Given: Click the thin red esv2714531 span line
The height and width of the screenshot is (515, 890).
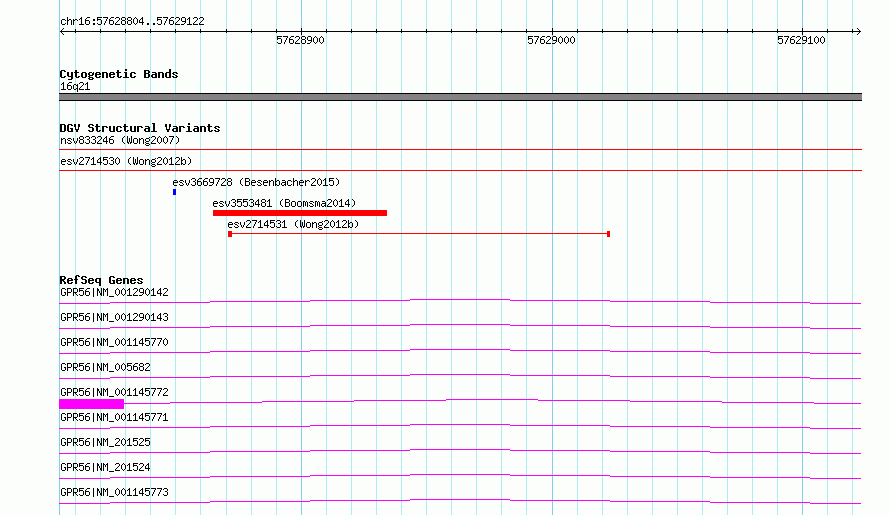Looking at the screenshot, I should pyautogui.click(x=419, y=234).
